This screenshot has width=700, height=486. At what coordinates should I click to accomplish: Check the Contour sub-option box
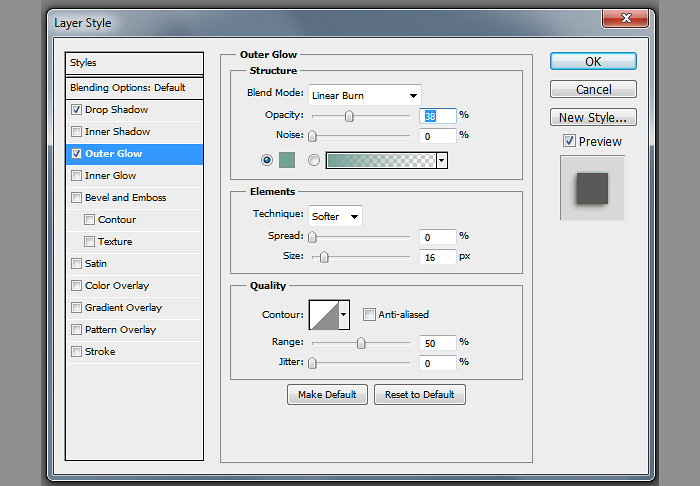point(89,220)
